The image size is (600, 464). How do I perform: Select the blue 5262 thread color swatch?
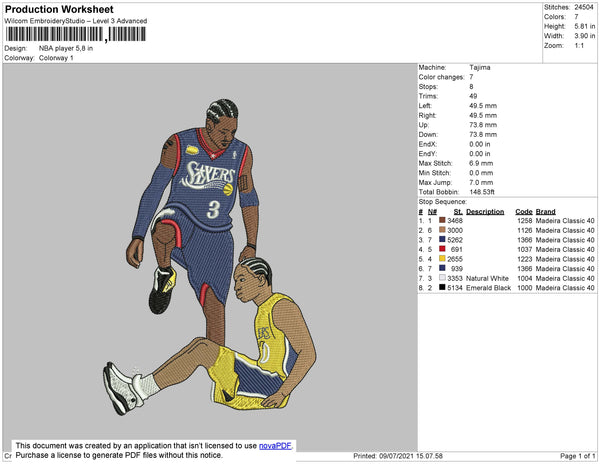(442, 239)
